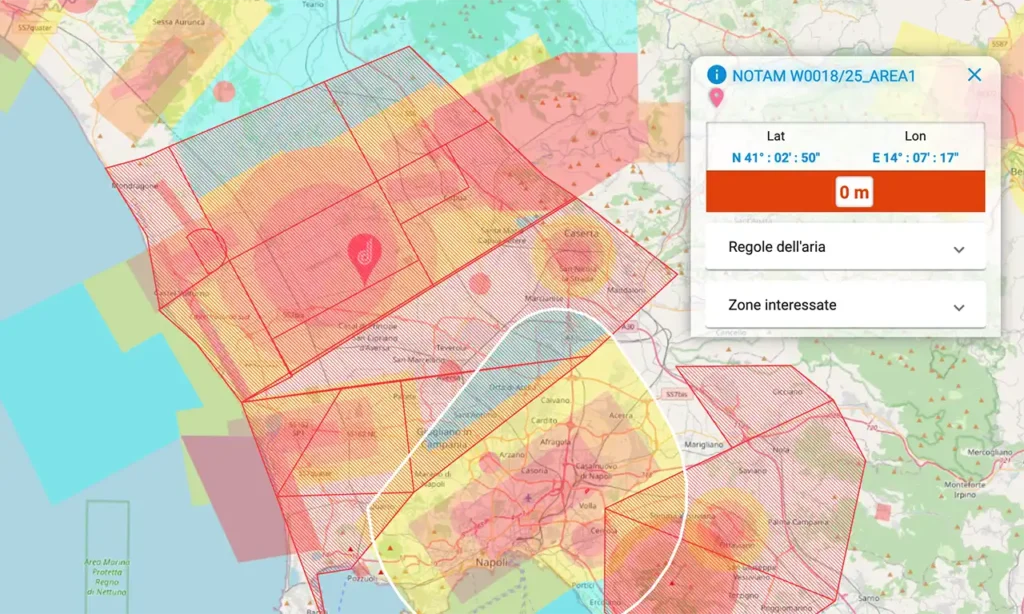1024x614 pixels.
Task: Click the 0 m altitude value
Action: [x=854, y=192]
